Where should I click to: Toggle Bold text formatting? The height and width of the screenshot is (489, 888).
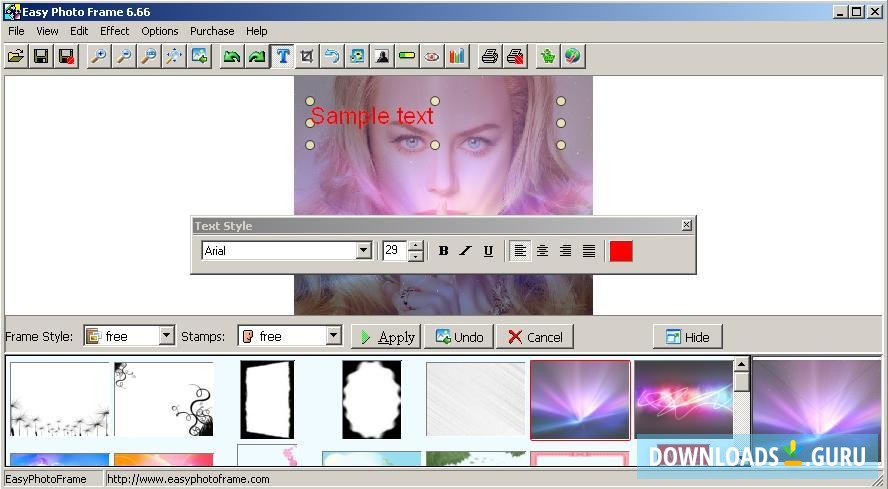tap(443, 251)
